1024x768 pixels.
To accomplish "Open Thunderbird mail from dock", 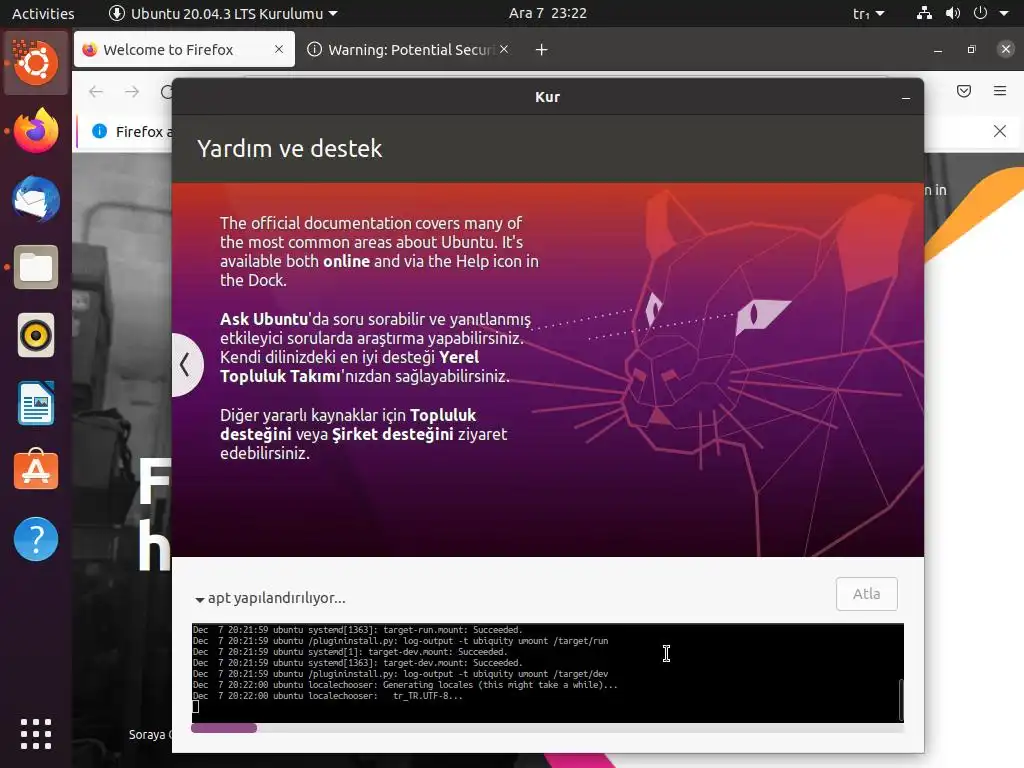I will (35, 199).
